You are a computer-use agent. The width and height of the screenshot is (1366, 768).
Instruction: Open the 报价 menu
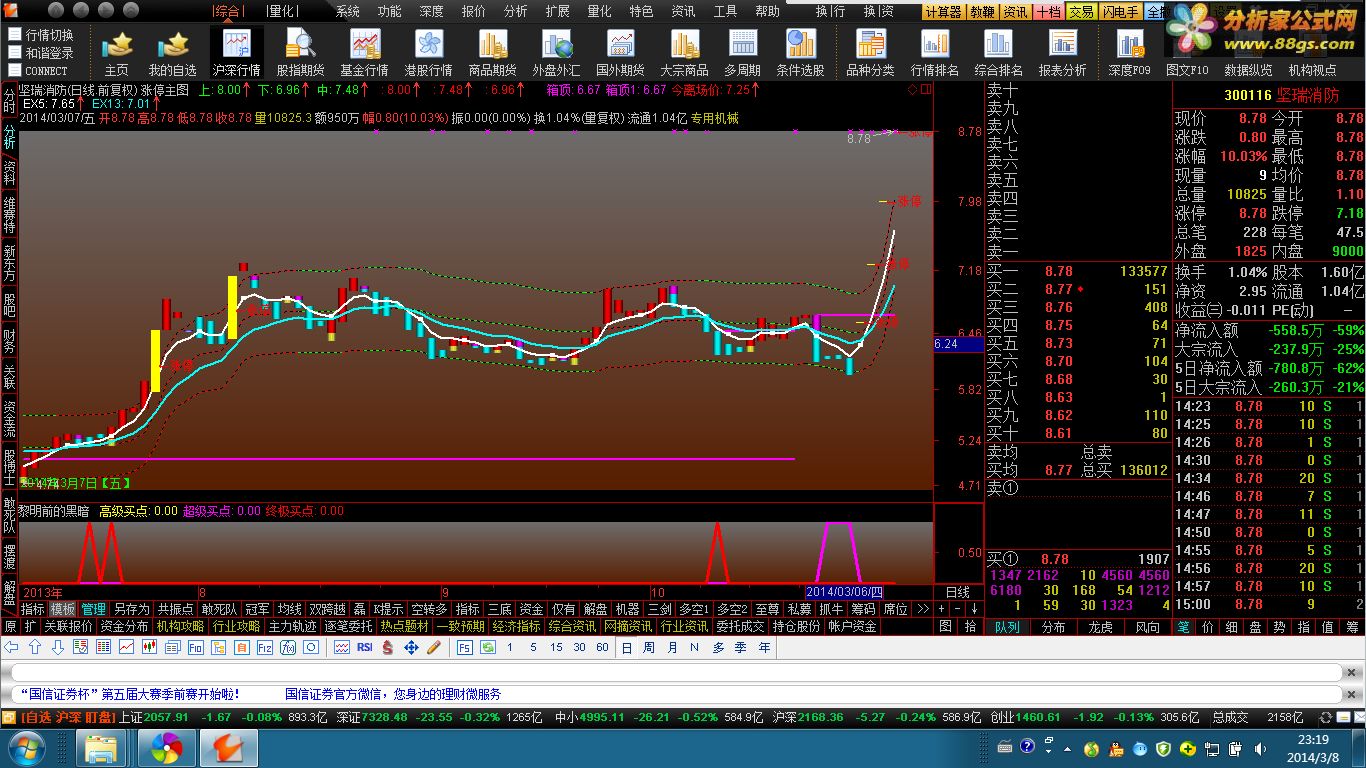pyautogui.click(x=473, y=11)
